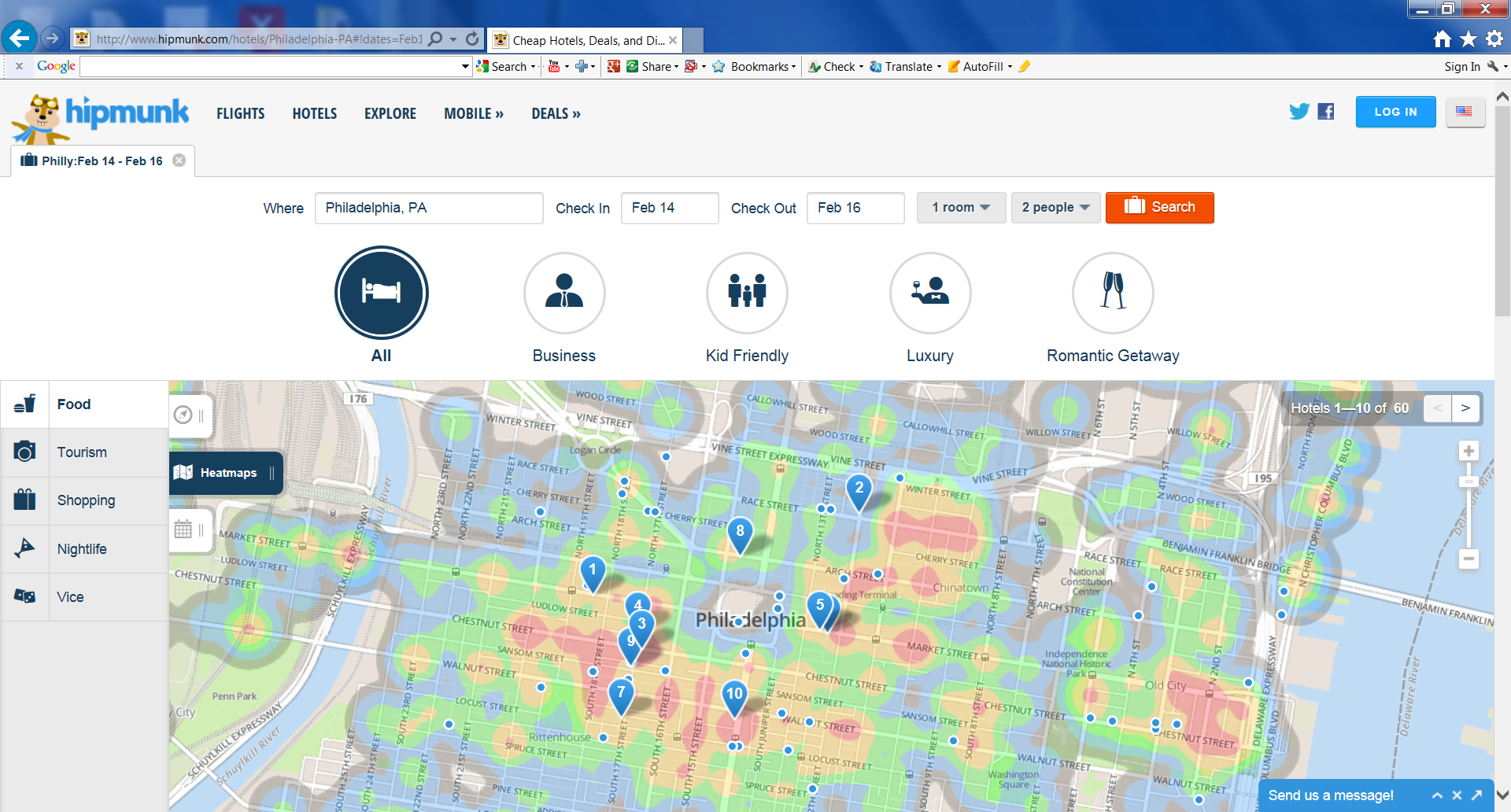
Task: Open the country flag selector
Action: pos(1464,112)
